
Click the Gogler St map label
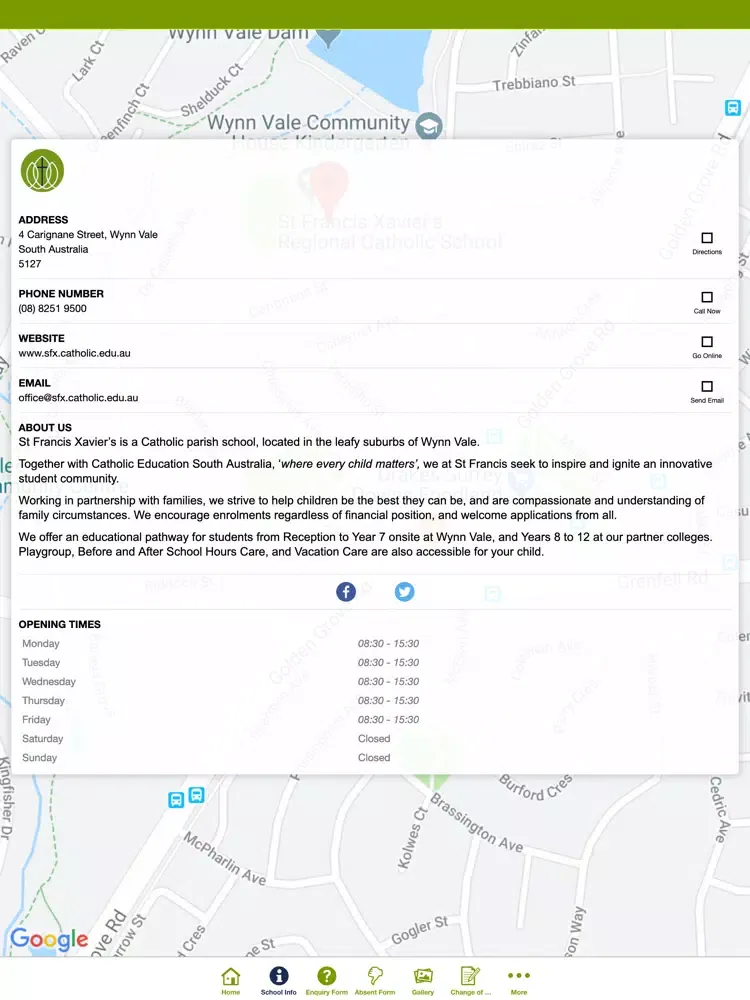pyautogui.click(x=420, y=930)
